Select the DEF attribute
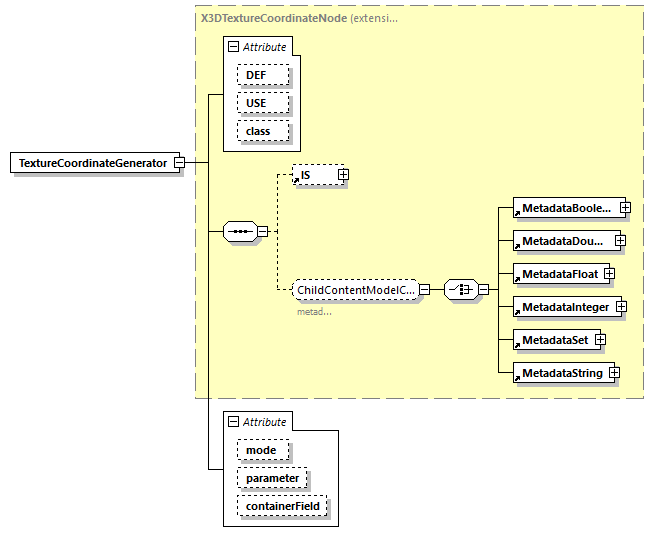The image size is (654, 544). [262, 75]
